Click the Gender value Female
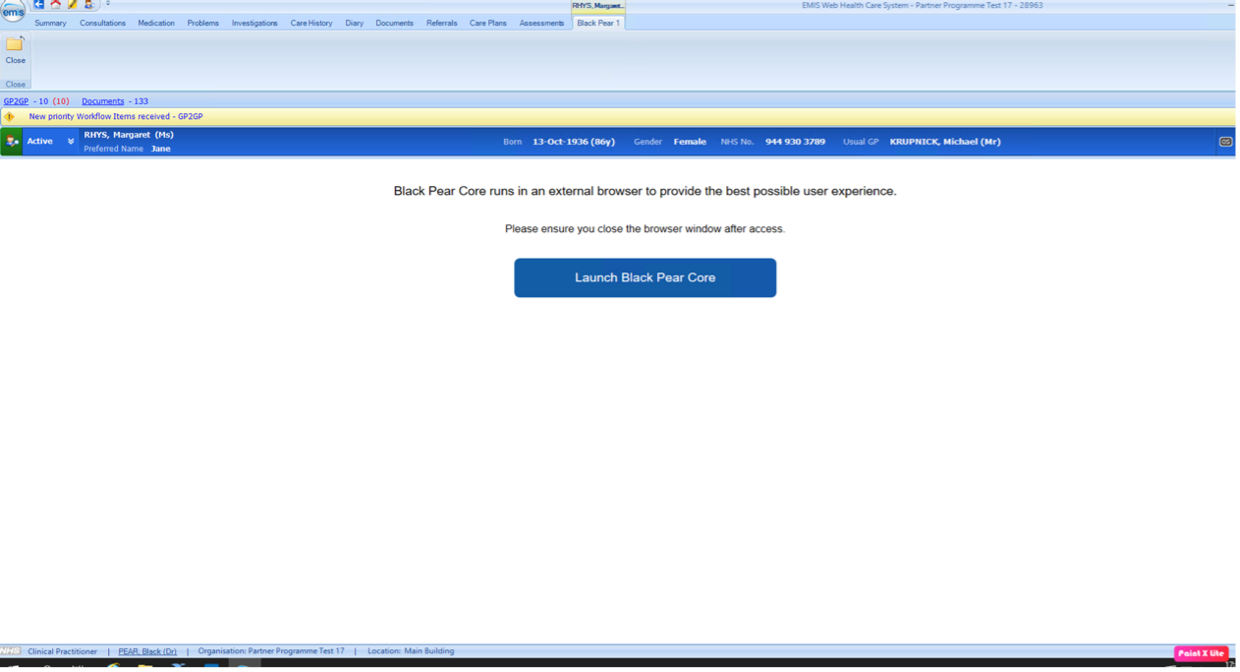 click(x=690, y=142)
